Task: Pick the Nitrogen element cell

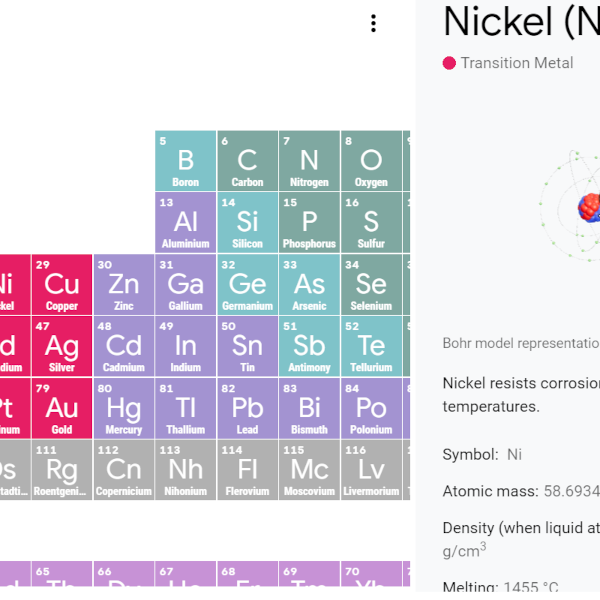Action: pyautogui.click(x=309, y=161)
